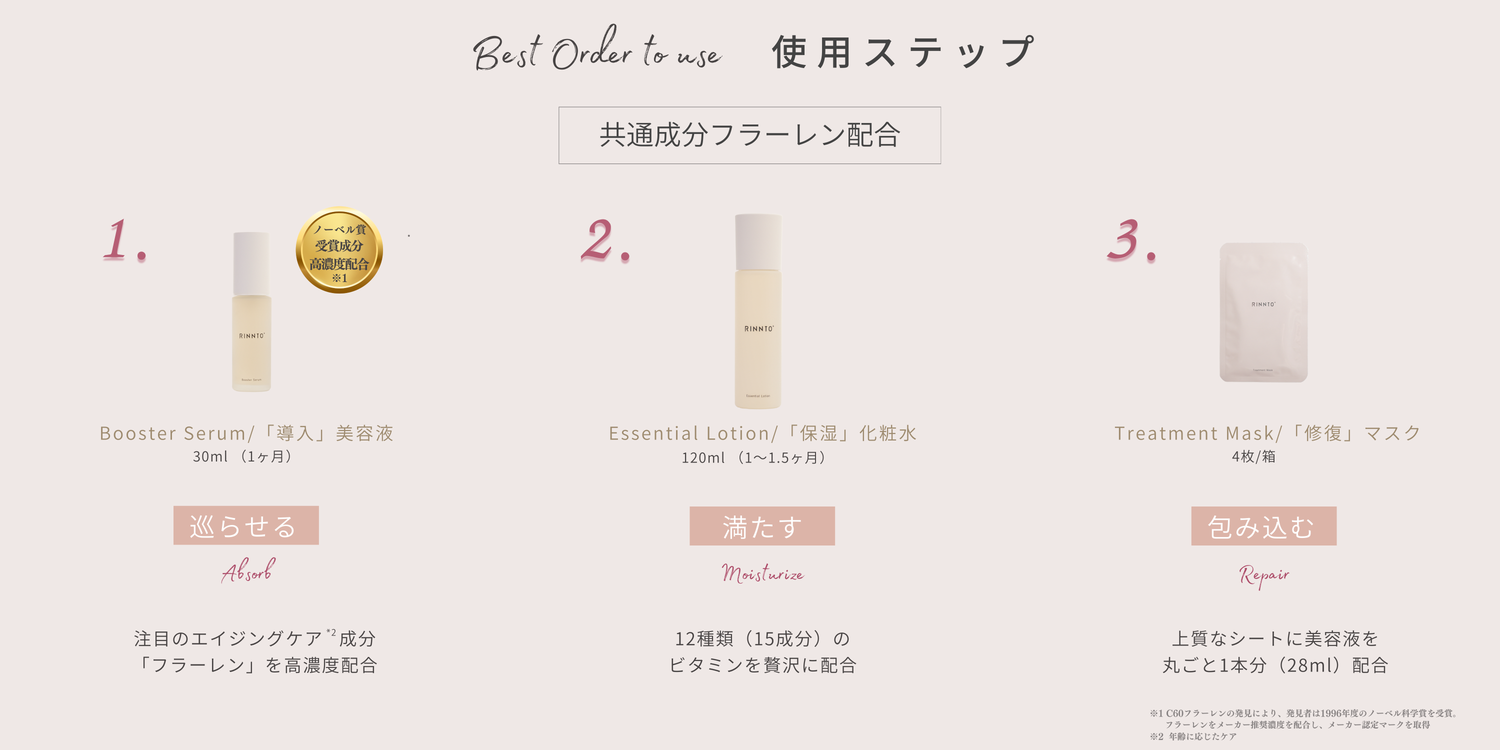Click the Best Order to use heading
1500x750 pixels.
(597, 53)
